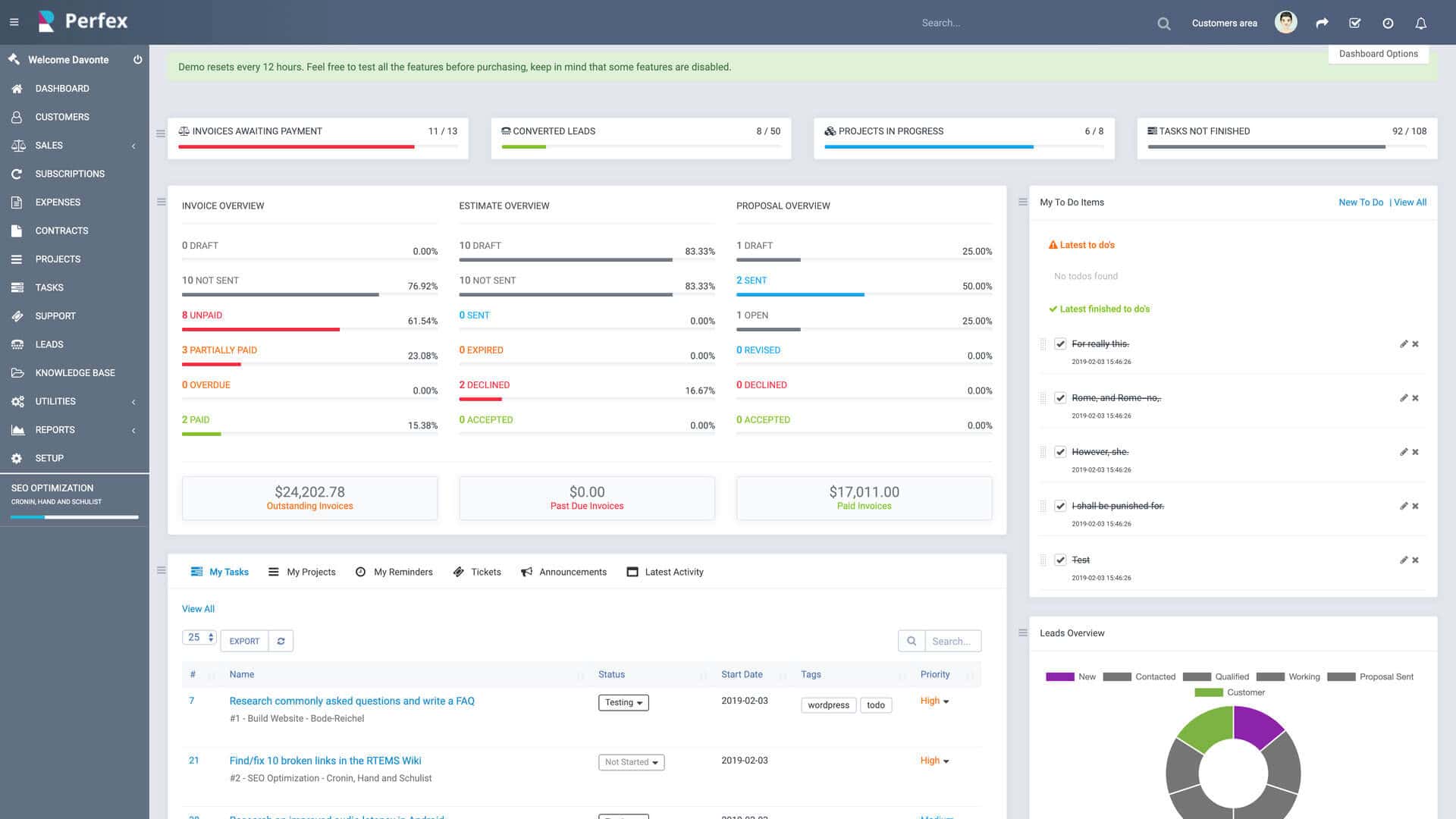This screenshot has width=1456, height=819.
Task: Open High priority dropdown for task 21
Action: 934,761
